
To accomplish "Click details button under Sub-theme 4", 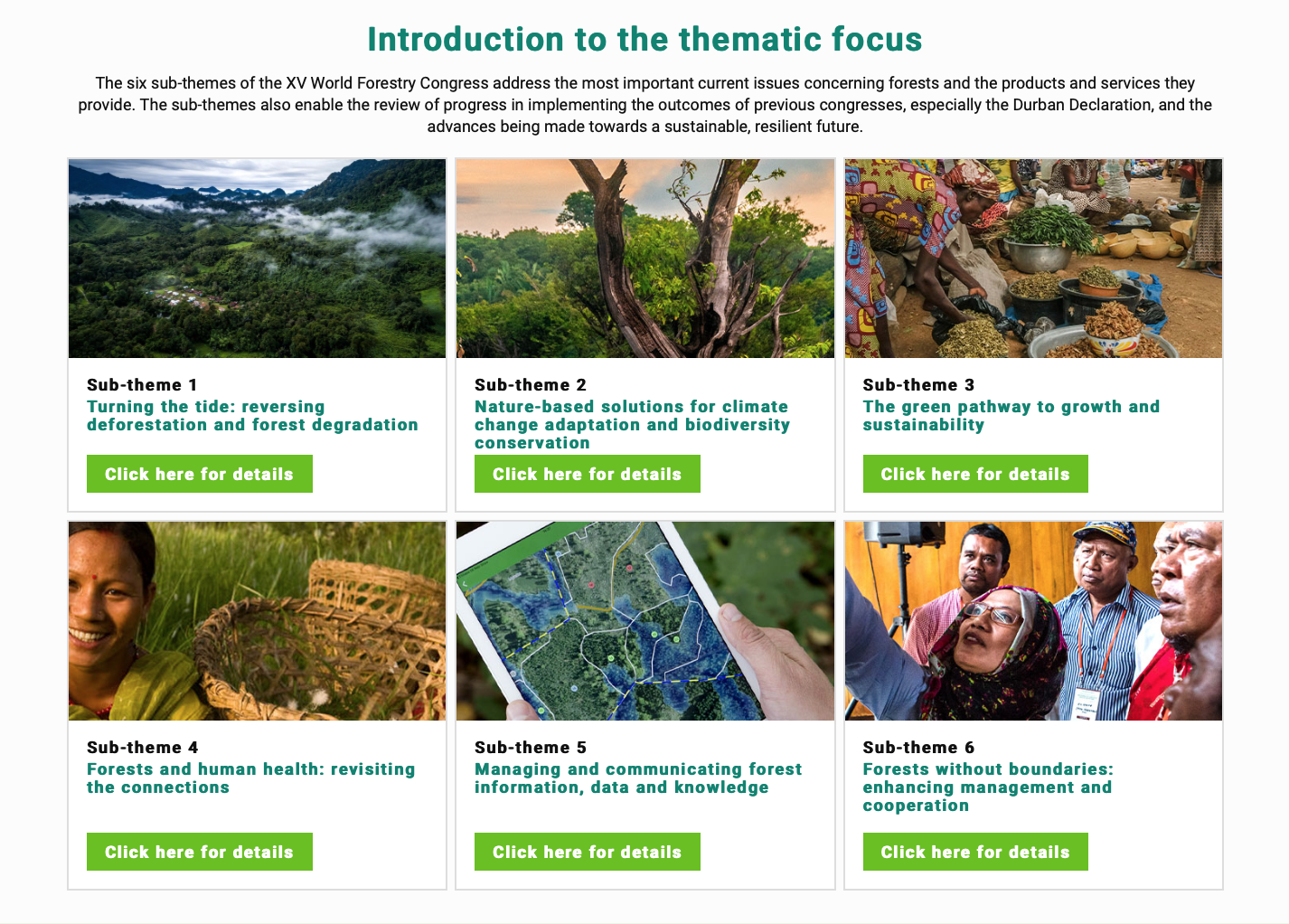I will (199, 851).
